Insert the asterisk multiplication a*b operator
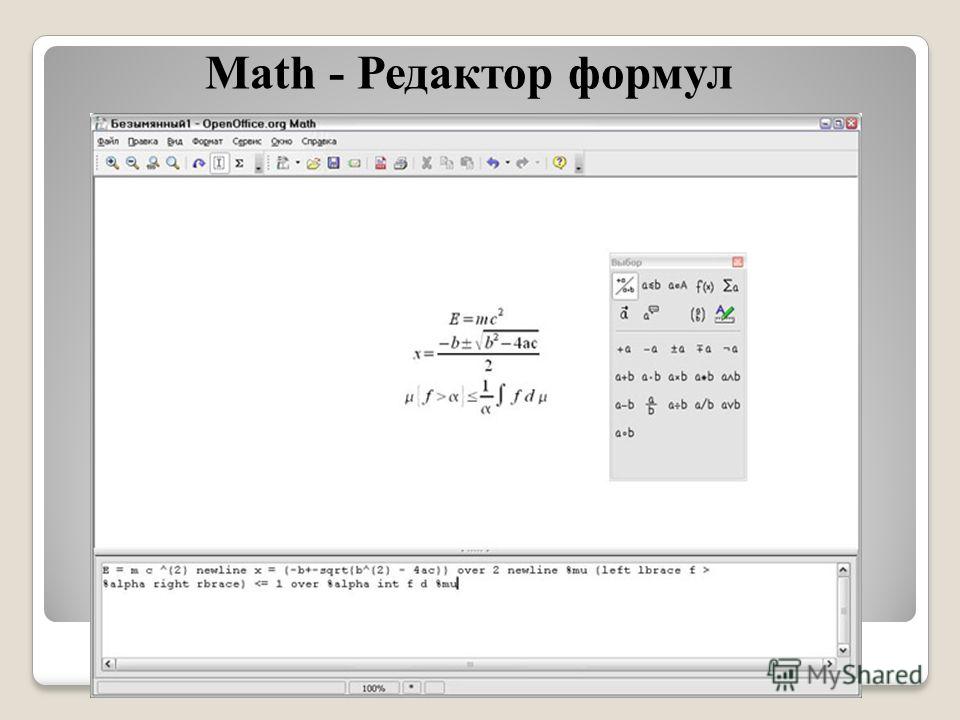This screenshot has height=720, width=960. point(704,377)
